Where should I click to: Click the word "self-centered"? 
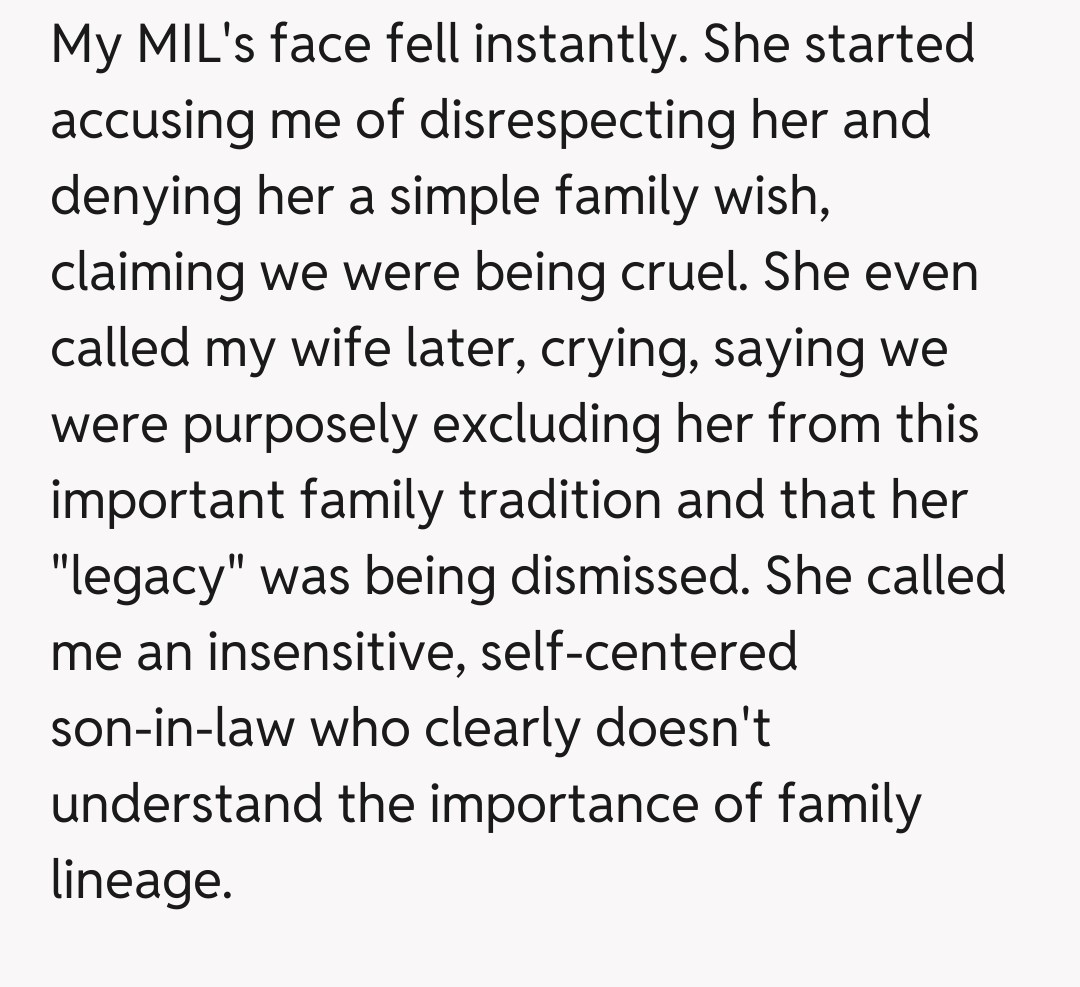coord(638,653)
